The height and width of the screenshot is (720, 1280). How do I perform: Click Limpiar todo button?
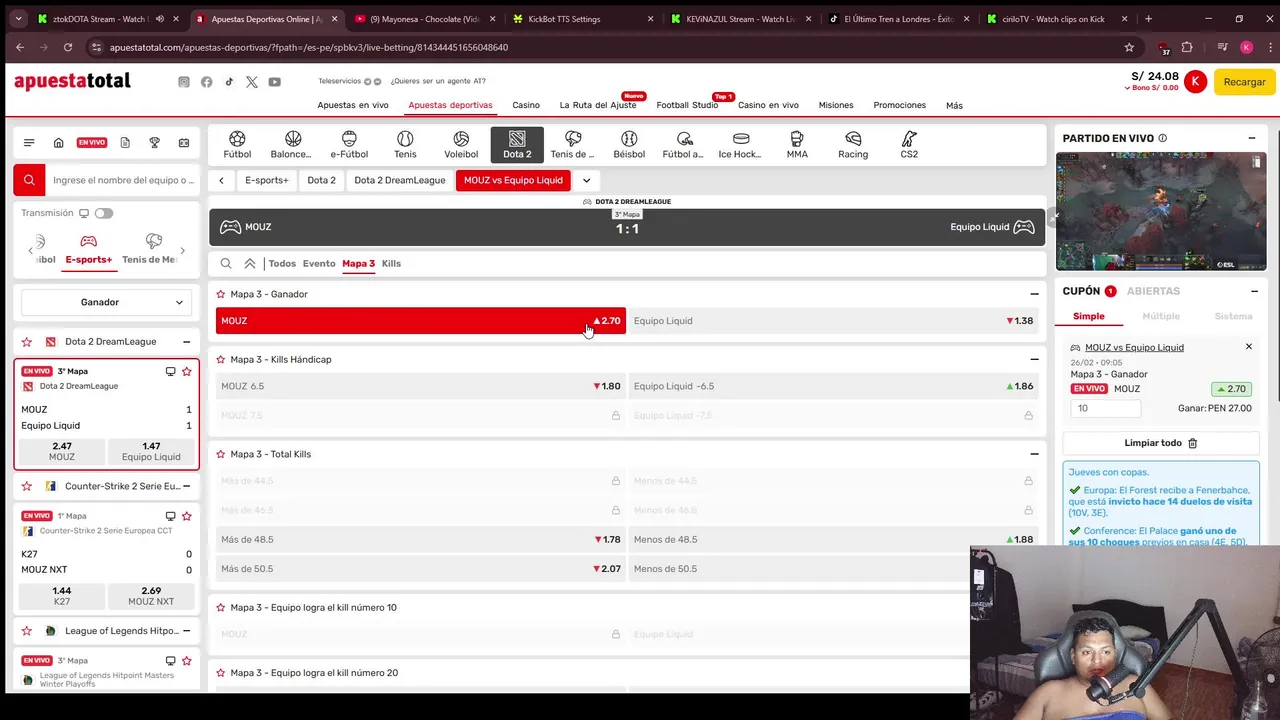(1161, 443)
